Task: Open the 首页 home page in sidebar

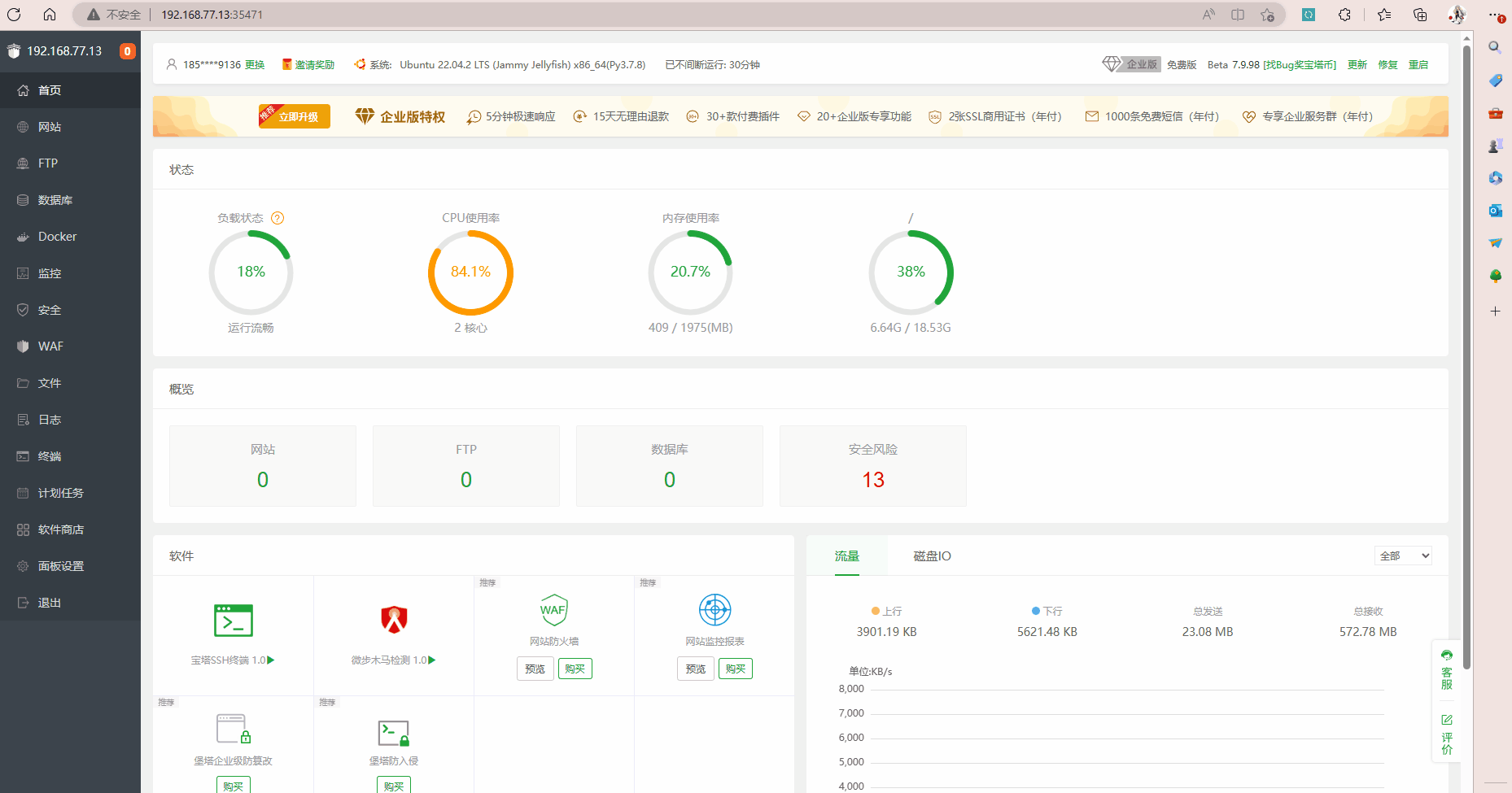Action: point(70,90)
